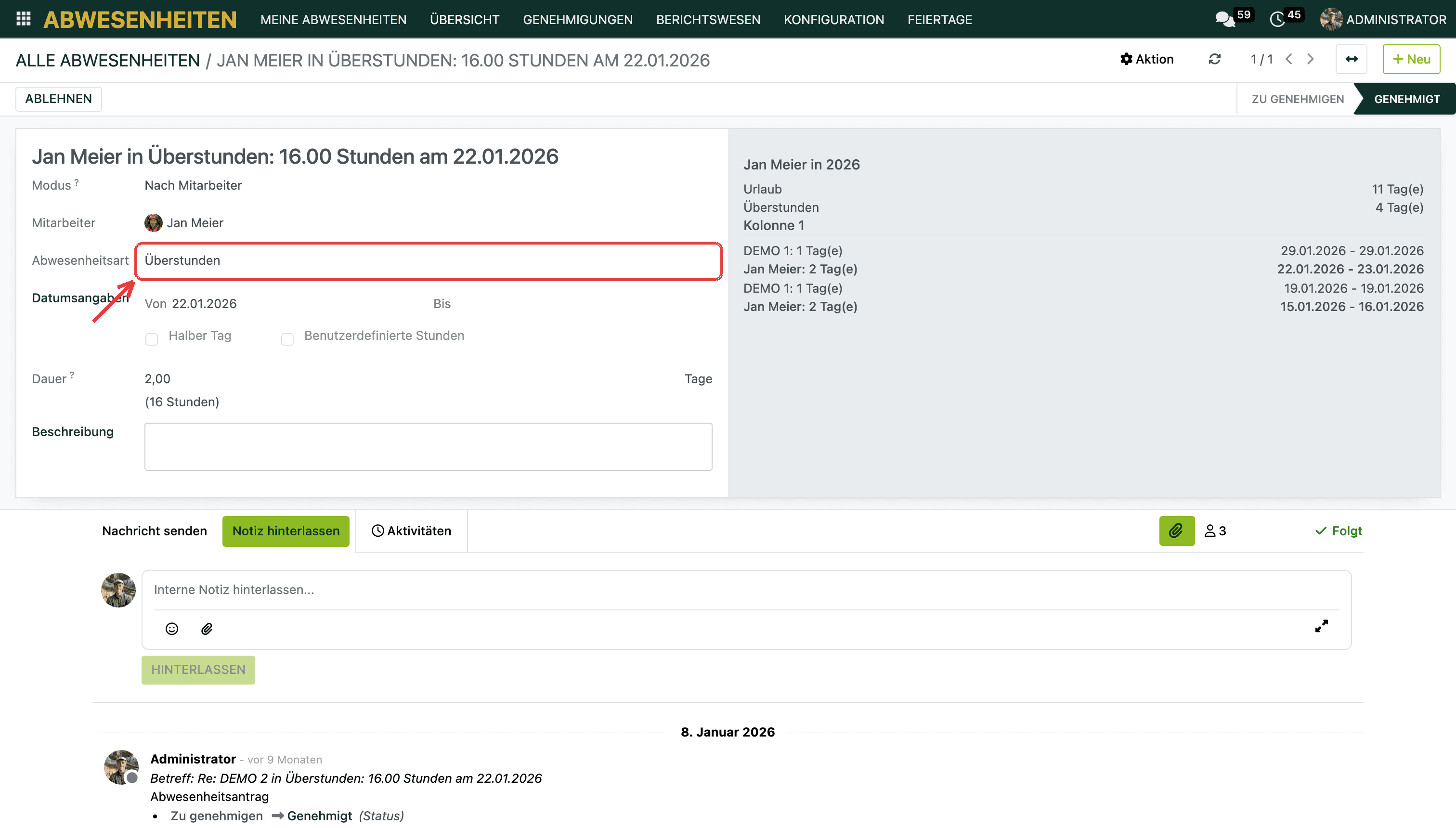
Task: Select the Genehmigt status stage
Action: pyautogui.click(x=1406, y=99)
